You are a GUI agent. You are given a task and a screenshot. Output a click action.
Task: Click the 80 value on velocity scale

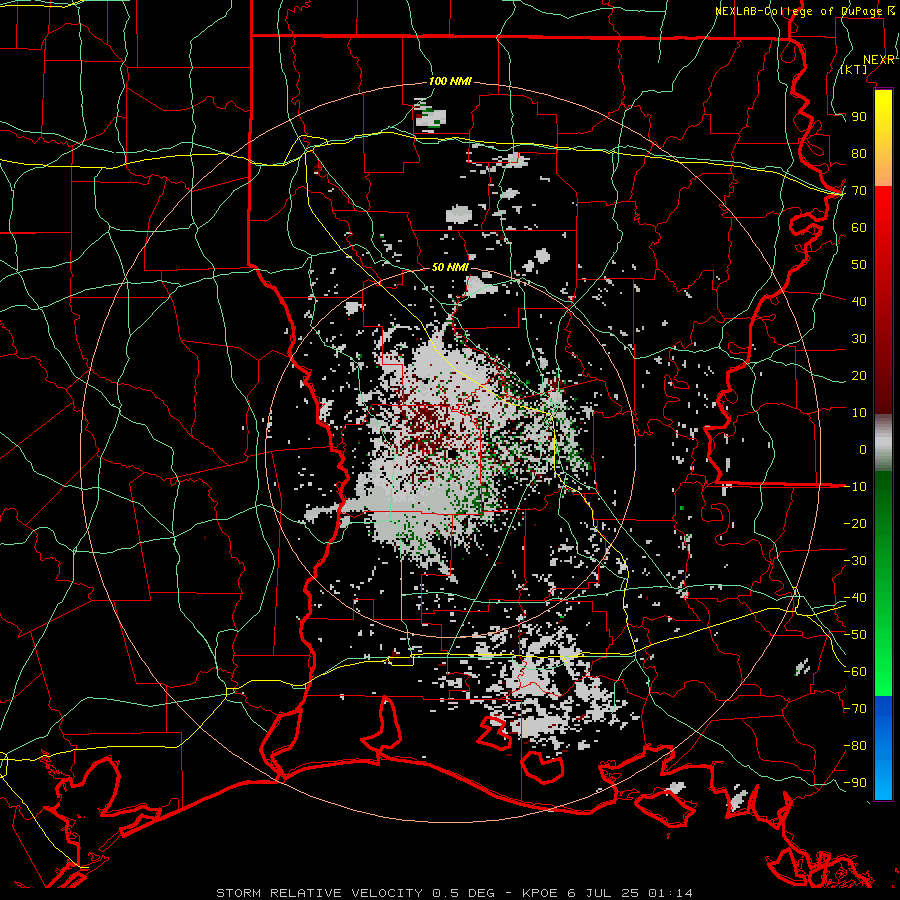(859, 153)
